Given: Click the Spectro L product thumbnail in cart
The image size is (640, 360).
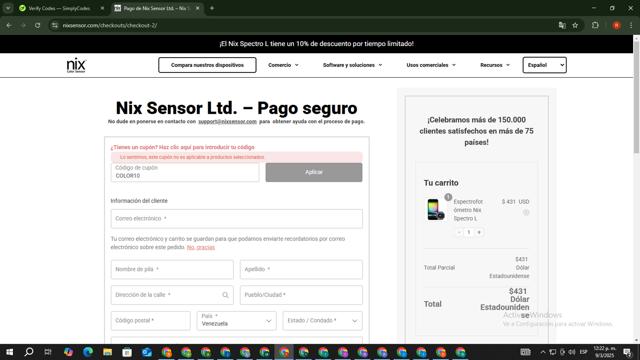Looking at the screenshot, I should (436, 209).
